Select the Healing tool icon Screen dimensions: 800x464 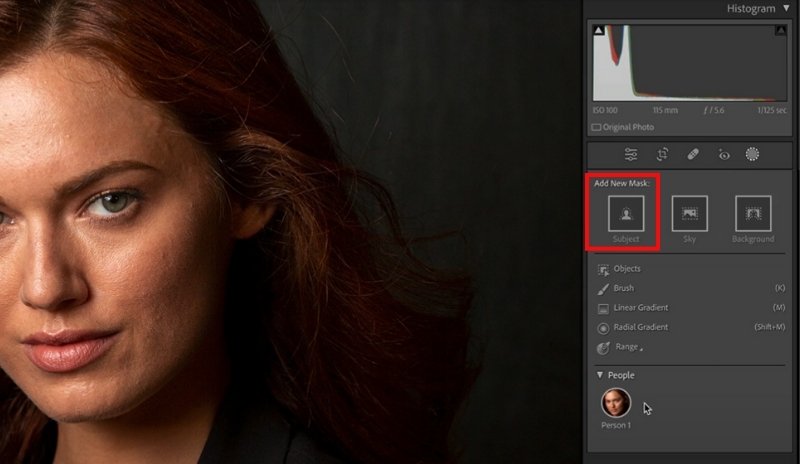click(692, 154)
